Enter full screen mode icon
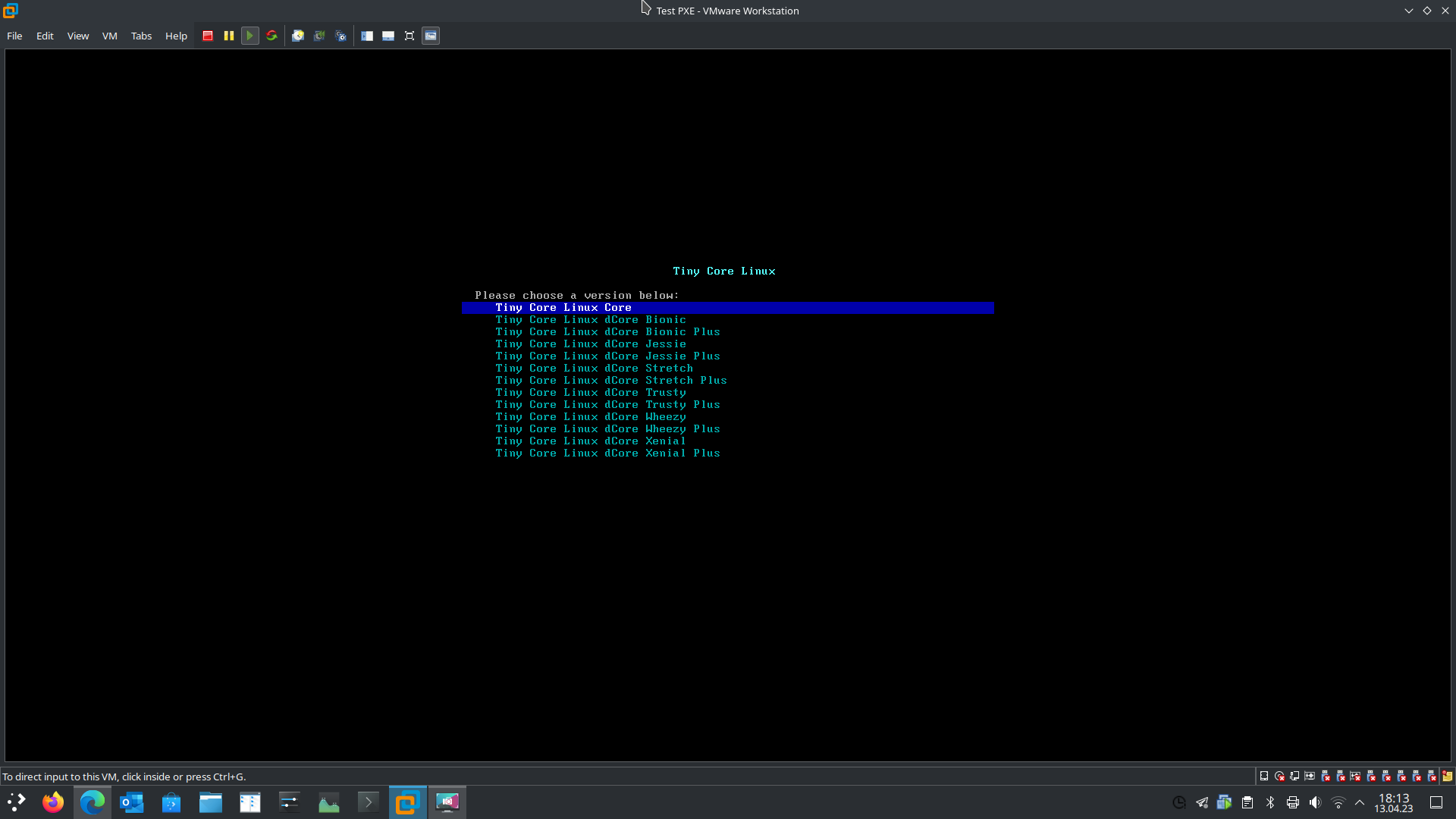The width and height of the screenshot is (1456, 819). (409, 36)
